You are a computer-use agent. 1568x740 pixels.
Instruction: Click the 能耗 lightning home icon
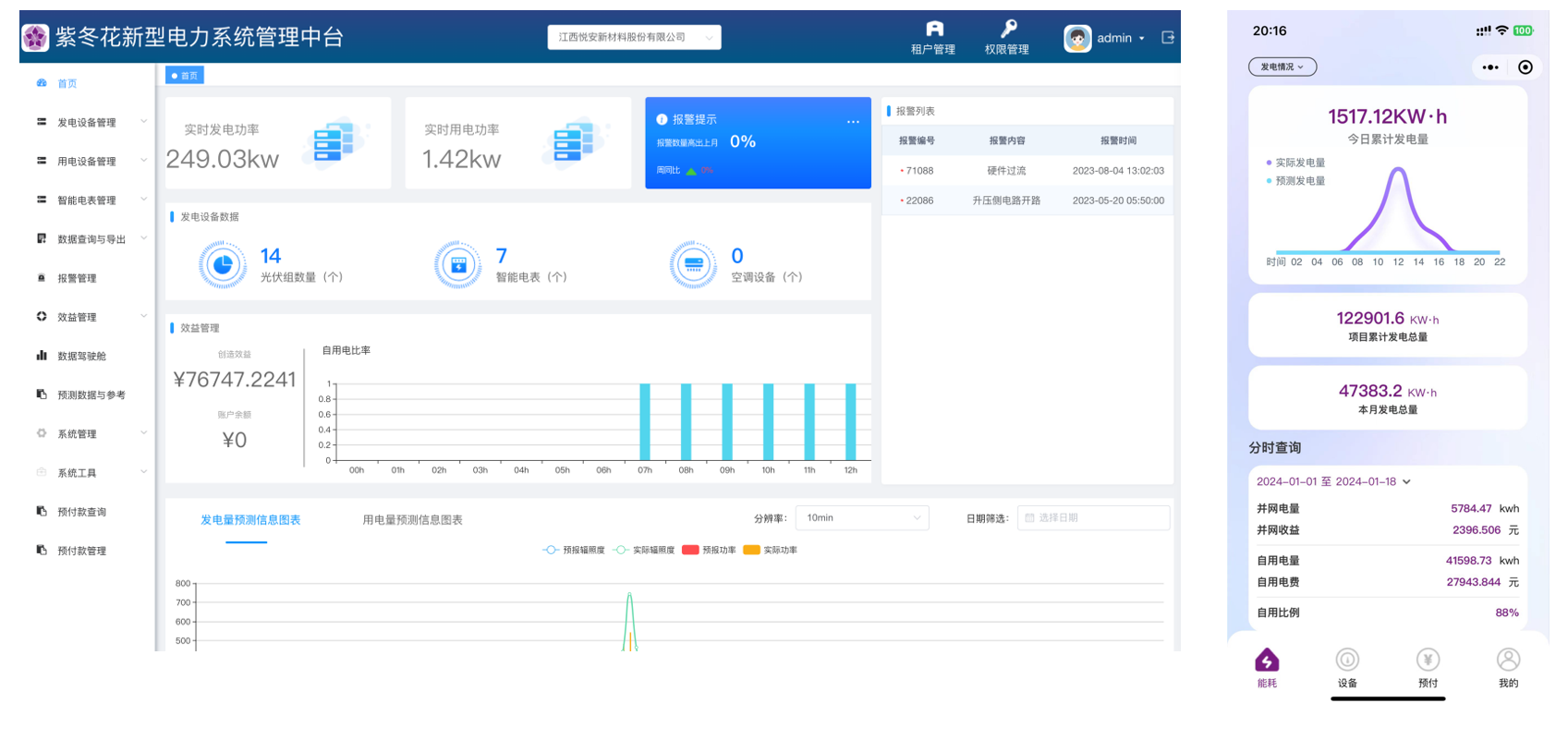click(x=1267, y=660)
